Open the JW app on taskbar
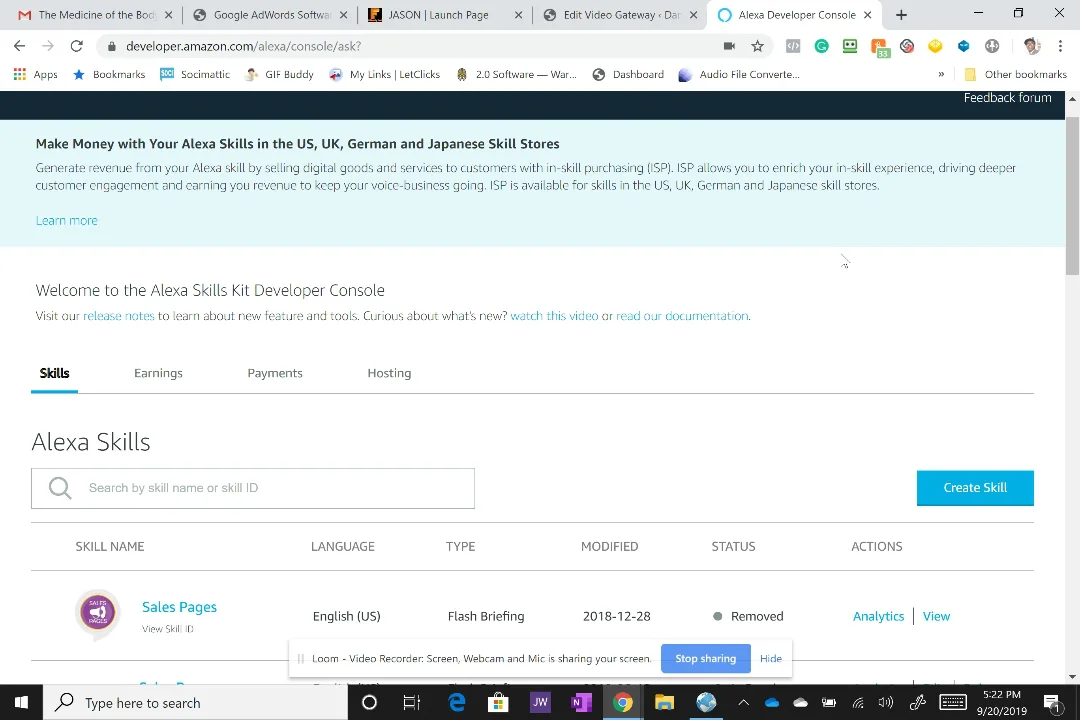1080x720 pixels. [x=540, y=703]
